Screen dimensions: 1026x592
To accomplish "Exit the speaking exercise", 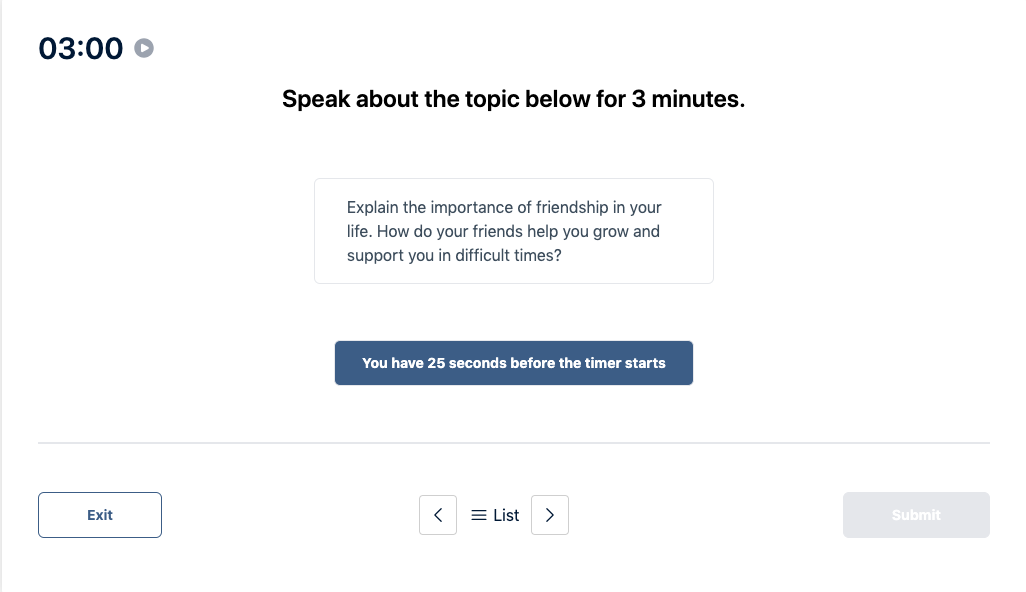I will coord(99,514).
